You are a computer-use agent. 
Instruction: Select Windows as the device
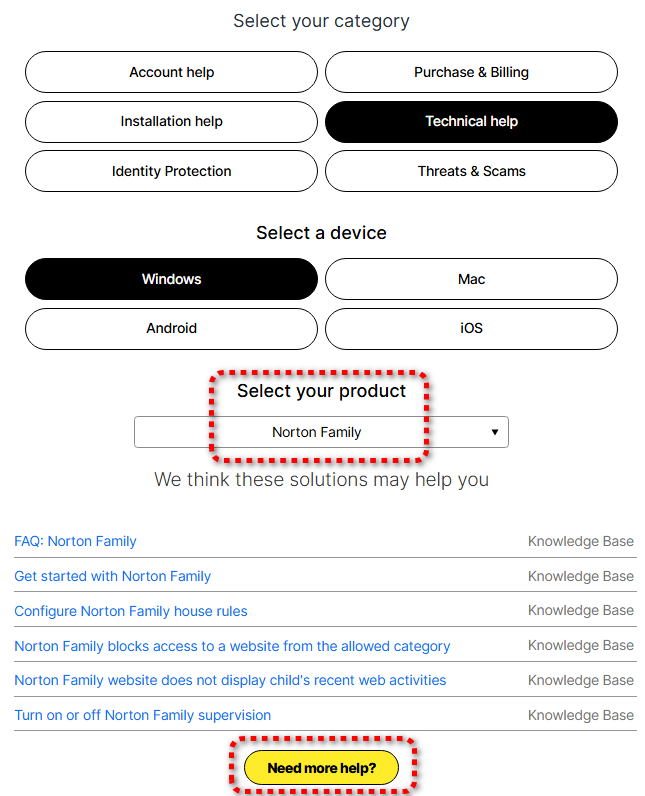[x=171, y=279]
